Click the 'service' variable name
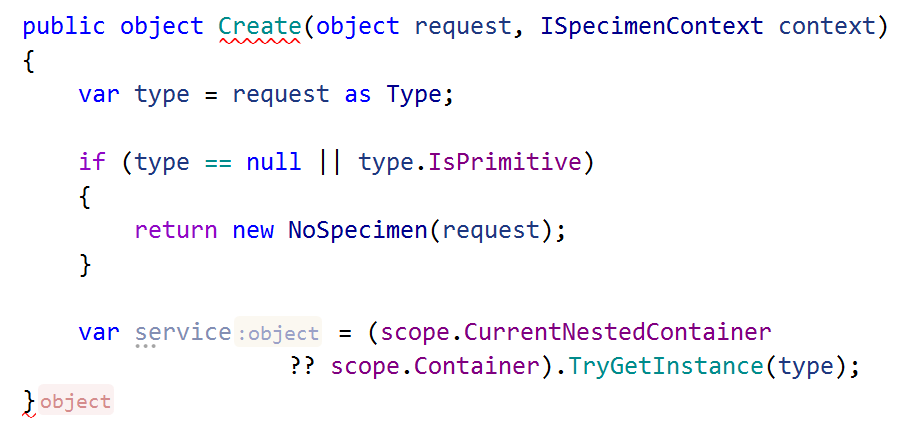The width and height of the screenshot is (908, 434). (183, 332)
